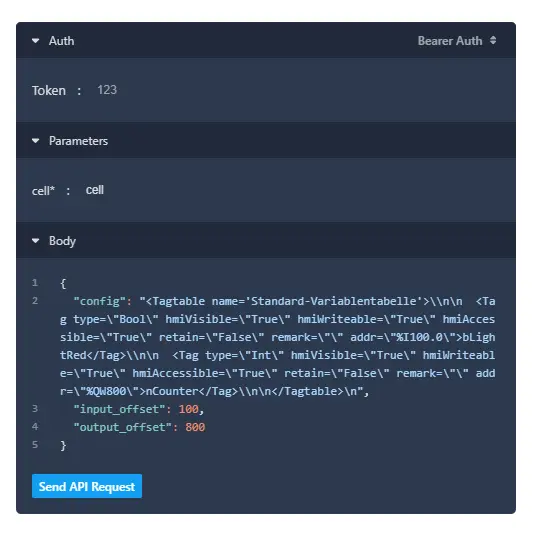Click line number 1 in body editor
The height and width of the screenshot is (537, 534).
pos(35,283)
